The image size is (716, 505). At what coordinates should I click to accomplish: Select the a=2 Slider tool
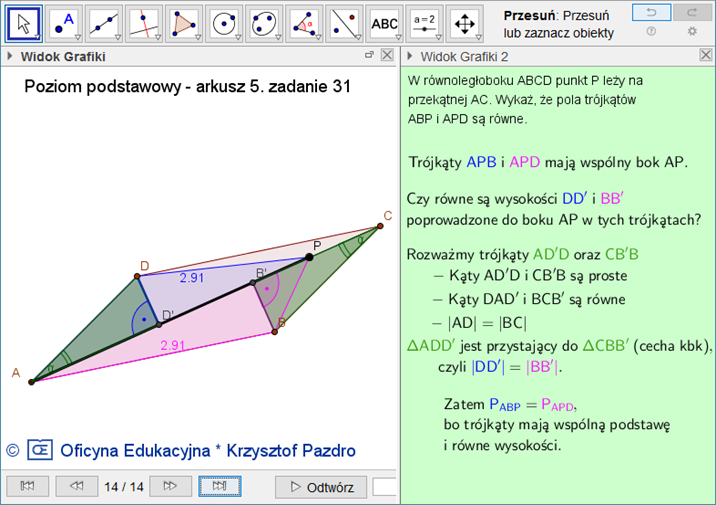[x=425, y=22]
